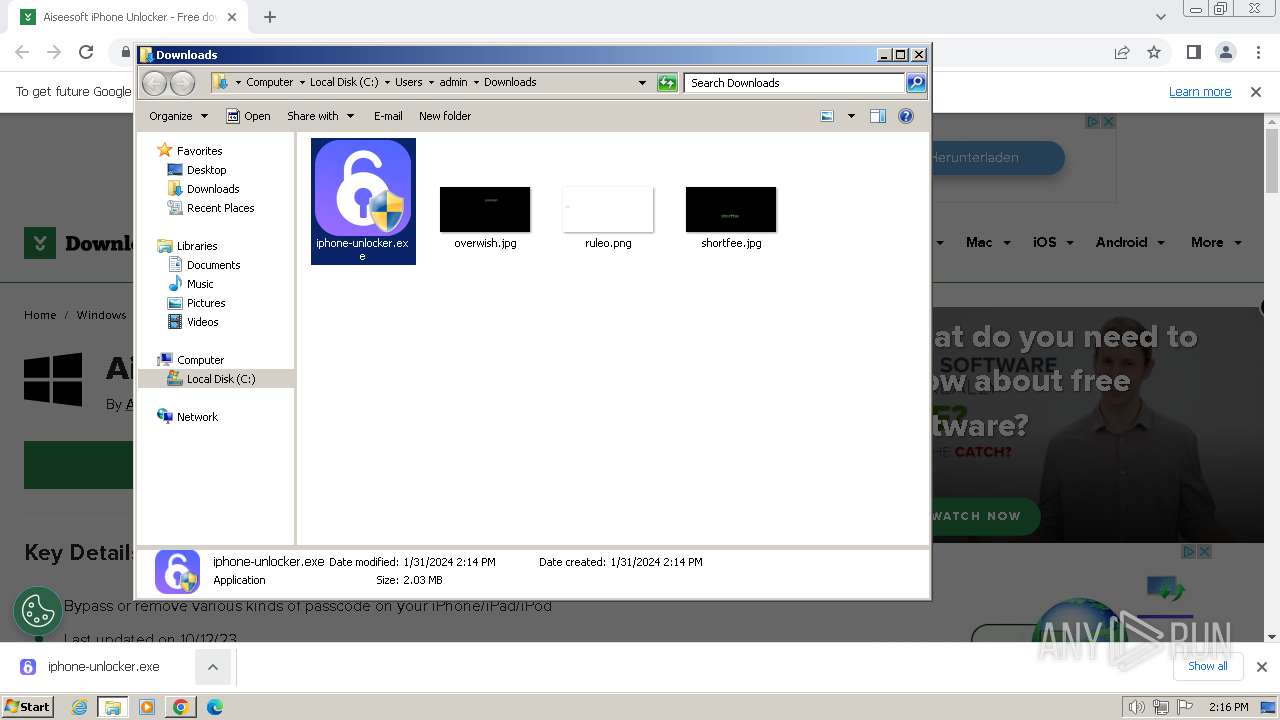Open the address bar history dropdown
Viewport: 1280px width, 720px height.
642,83
